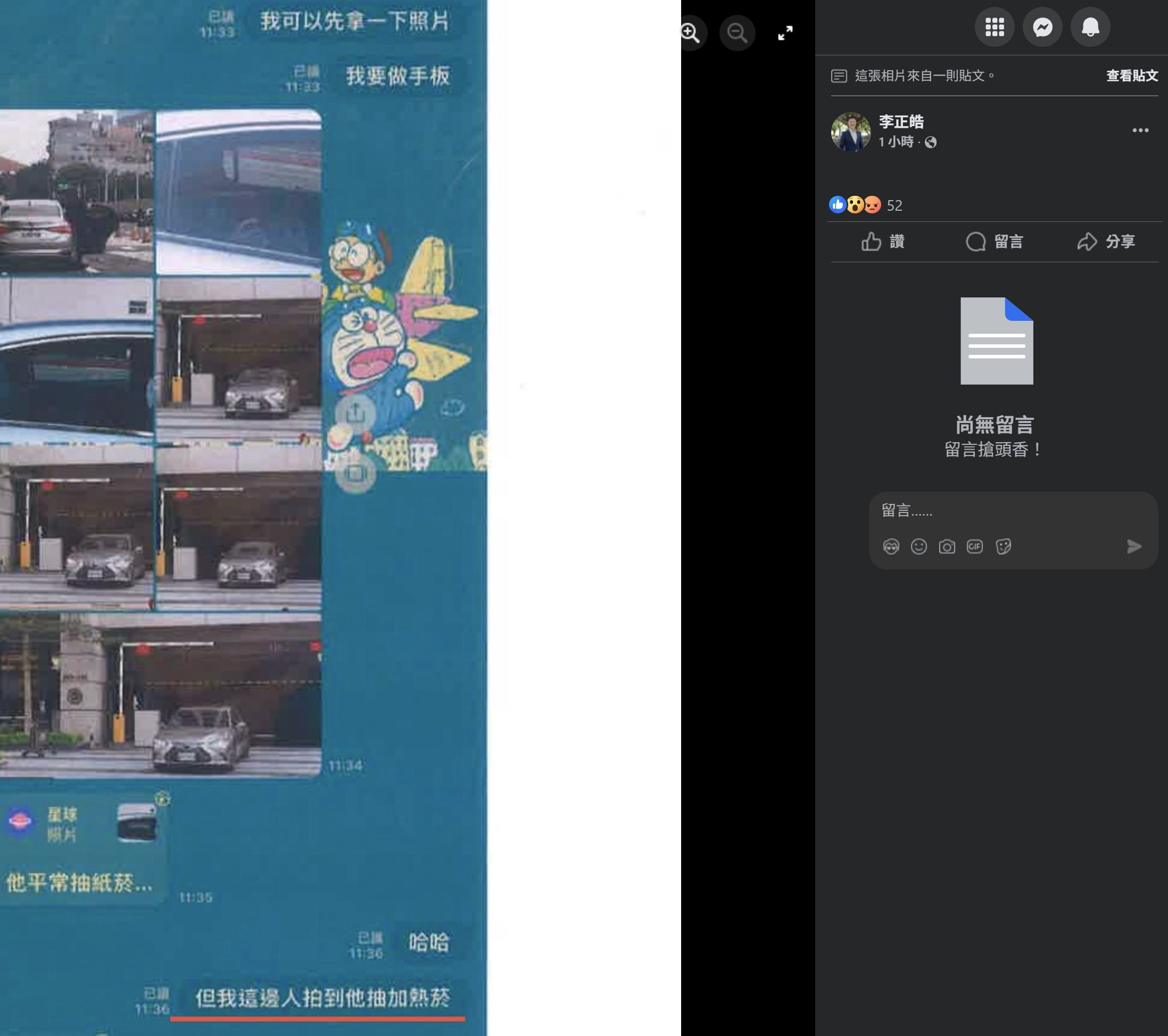Open the notifications bell

1090,27
